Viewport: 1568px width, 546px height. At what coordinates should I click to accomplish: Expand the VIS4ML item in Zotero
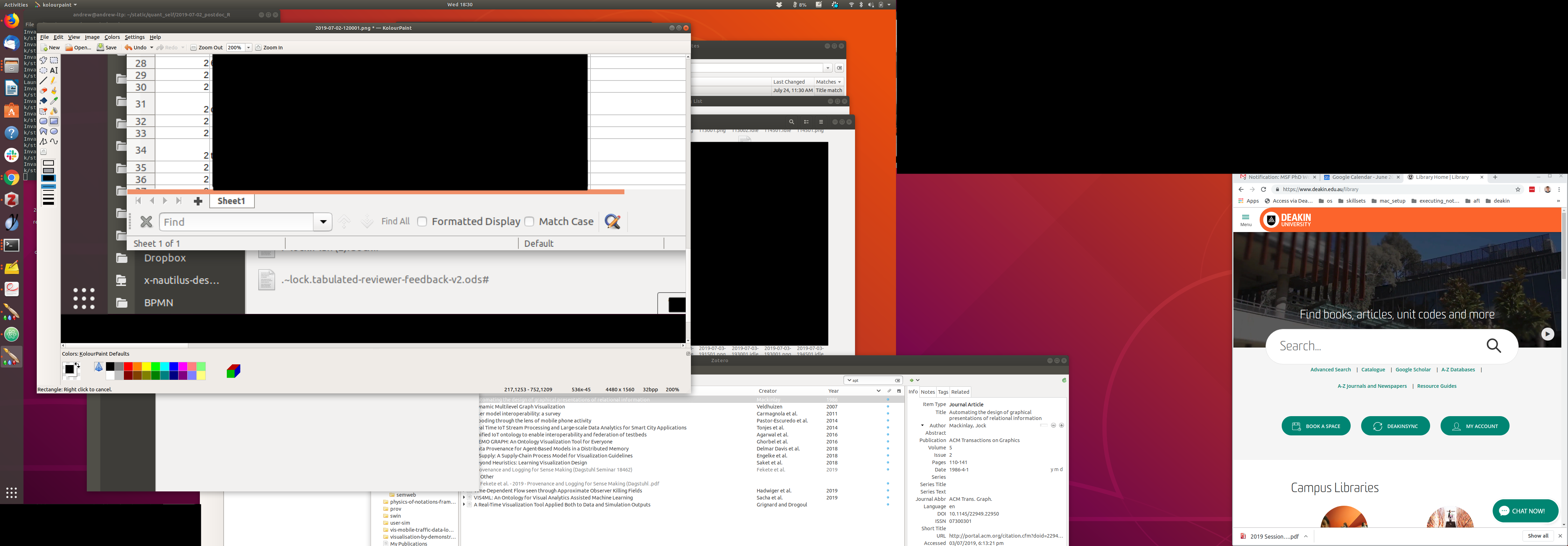464,498
